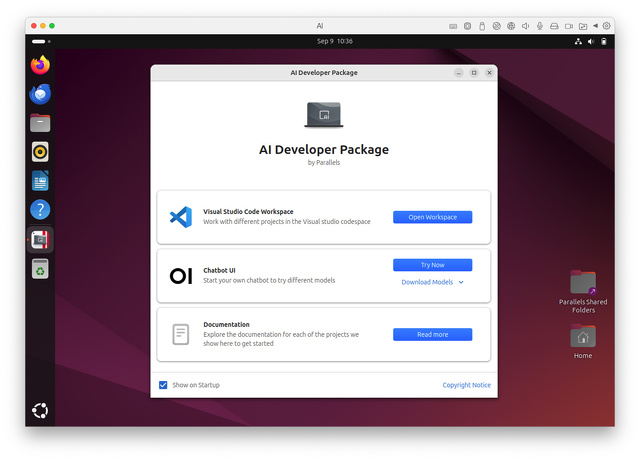Open the clock calendar at Sep 9 10:36
The width and height of the screenshot is (640, 460).
(335, 41)
